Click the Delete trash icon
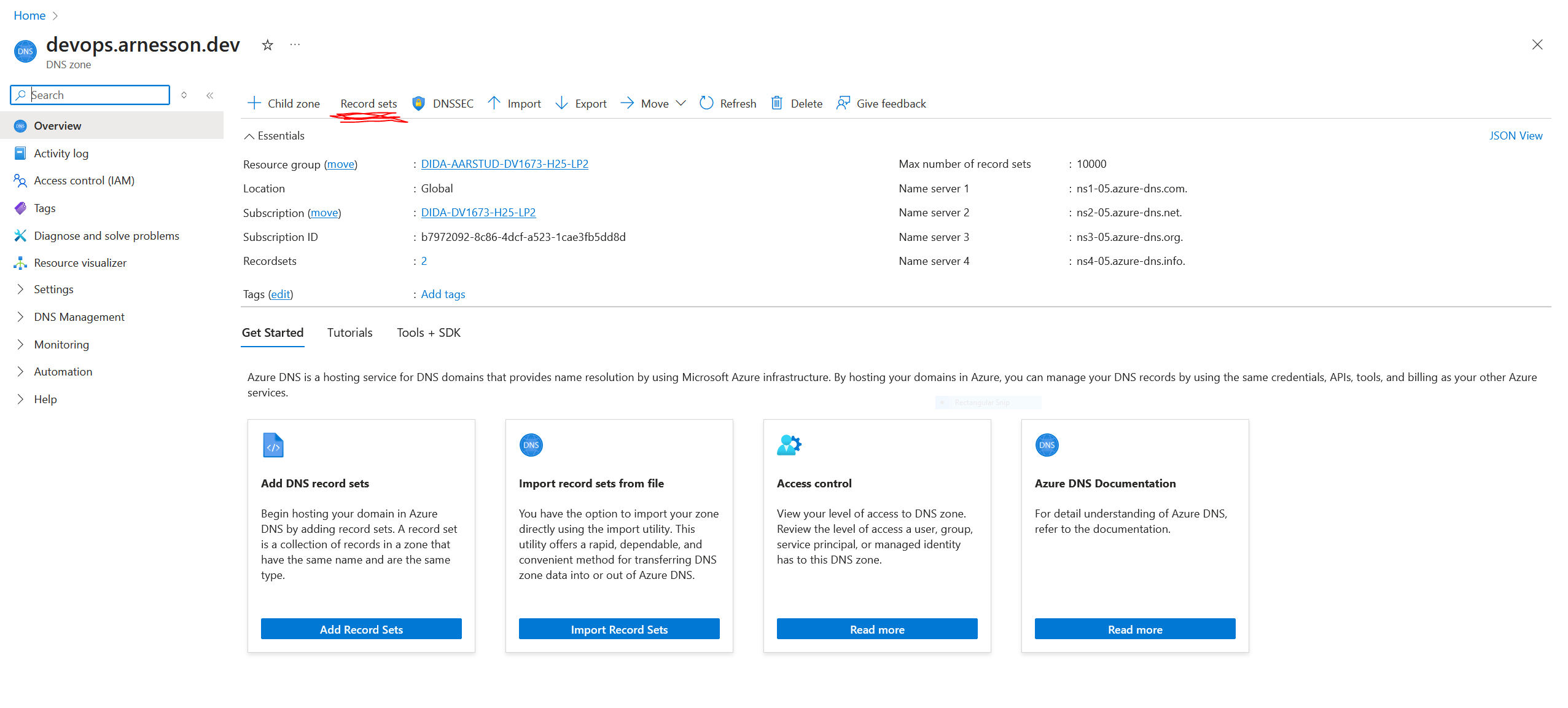Image resolution: width=1568 pixels, height=708 pixels. [777, 103]
